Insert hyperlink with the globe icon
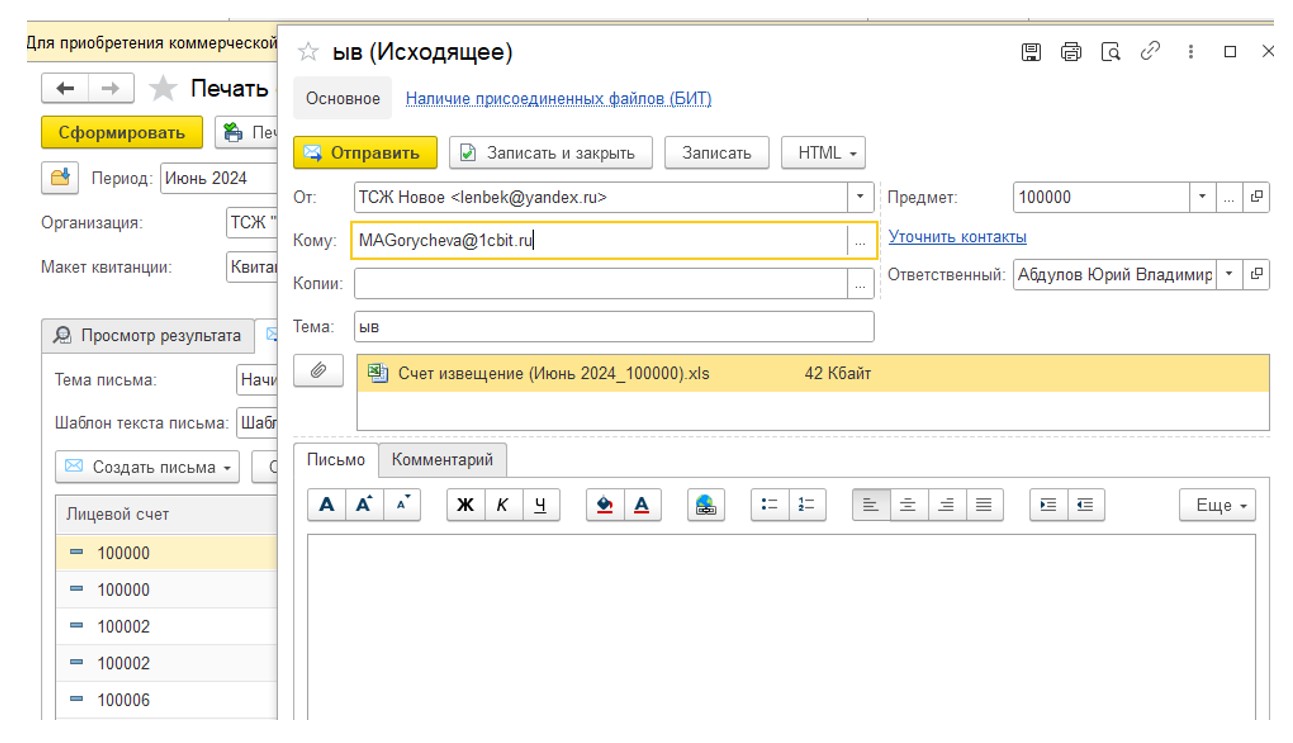 click(706, 505)
